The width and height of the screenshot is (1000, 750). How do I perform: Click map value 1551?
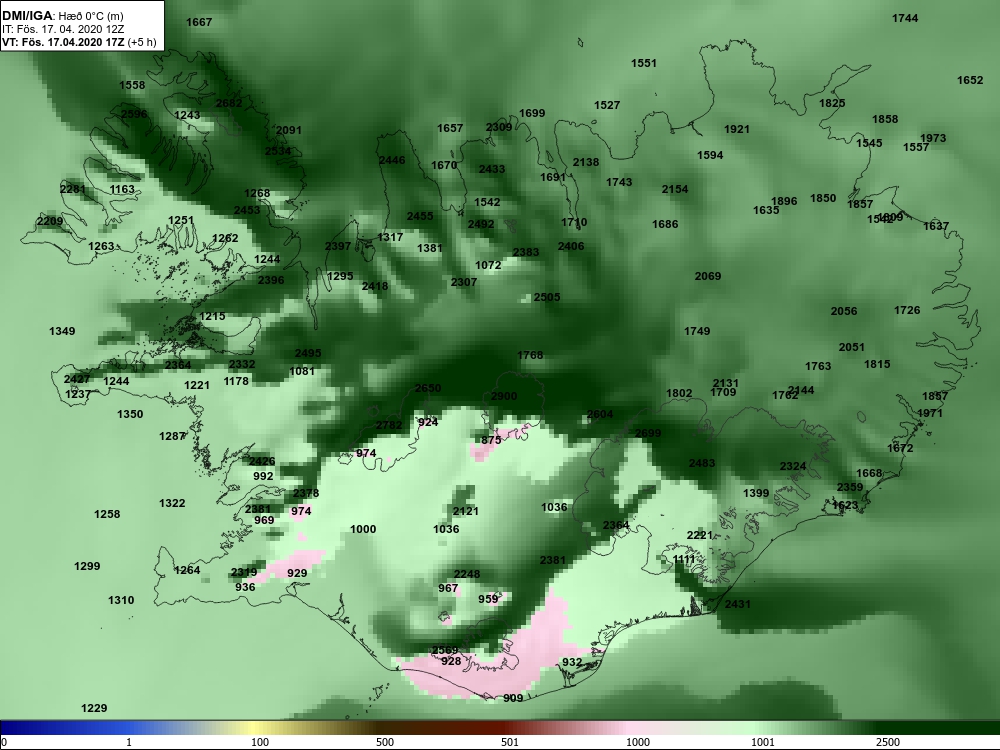click(x=644, y=63)
